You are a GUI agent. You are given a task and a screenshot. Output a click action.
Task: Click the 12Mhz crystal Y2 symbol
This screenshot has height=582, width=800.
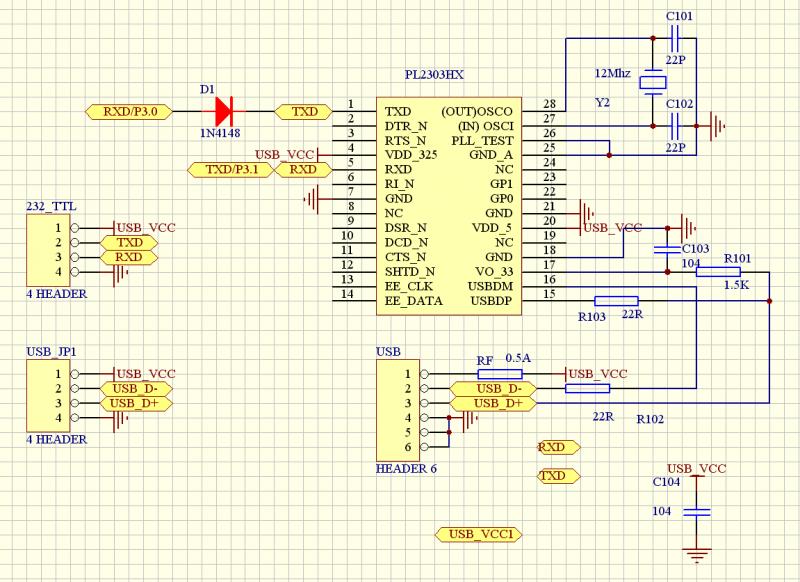point(652,82)
